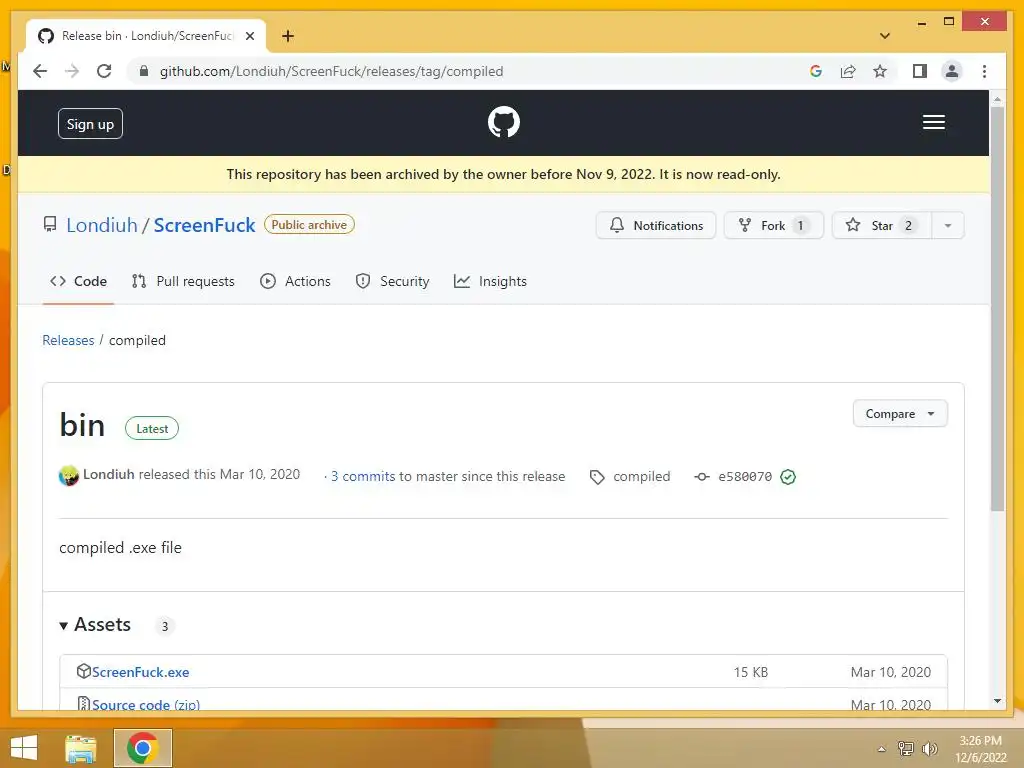Expand the dropdown next to Star
This screenshot has height=768, width=1024.
tap(948, 225)
